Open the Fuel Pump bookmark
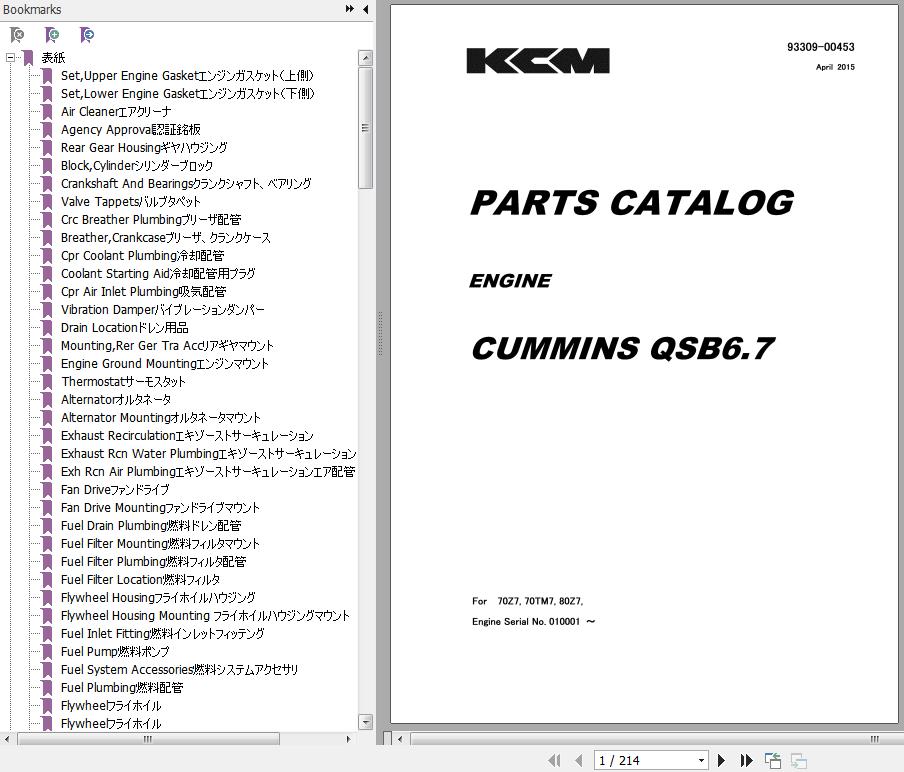Screen dimensions: 904x772 [x=115, y=652]
